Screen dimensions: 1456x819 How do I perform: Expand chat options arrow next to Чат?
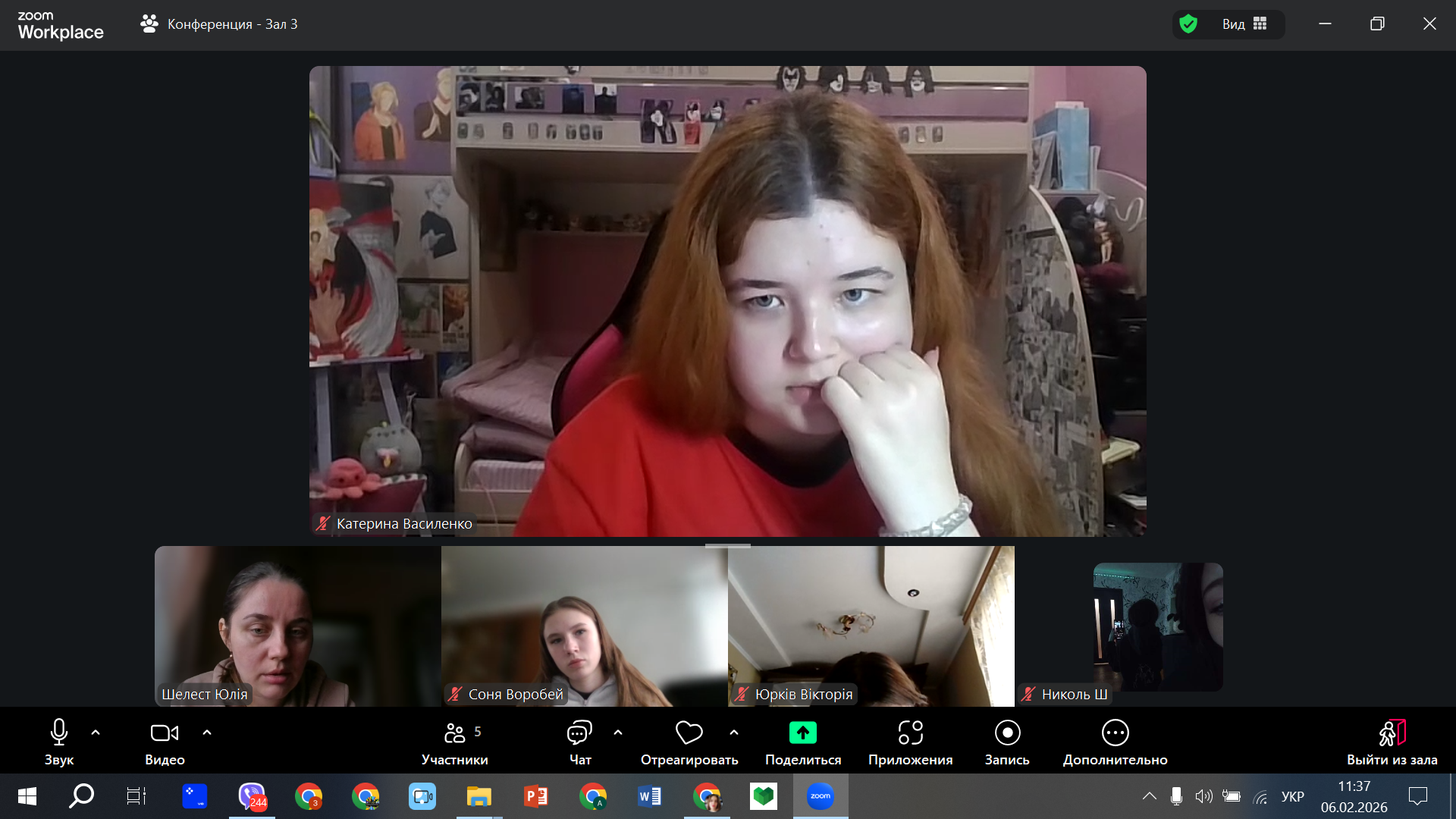(x=618, y=733)
